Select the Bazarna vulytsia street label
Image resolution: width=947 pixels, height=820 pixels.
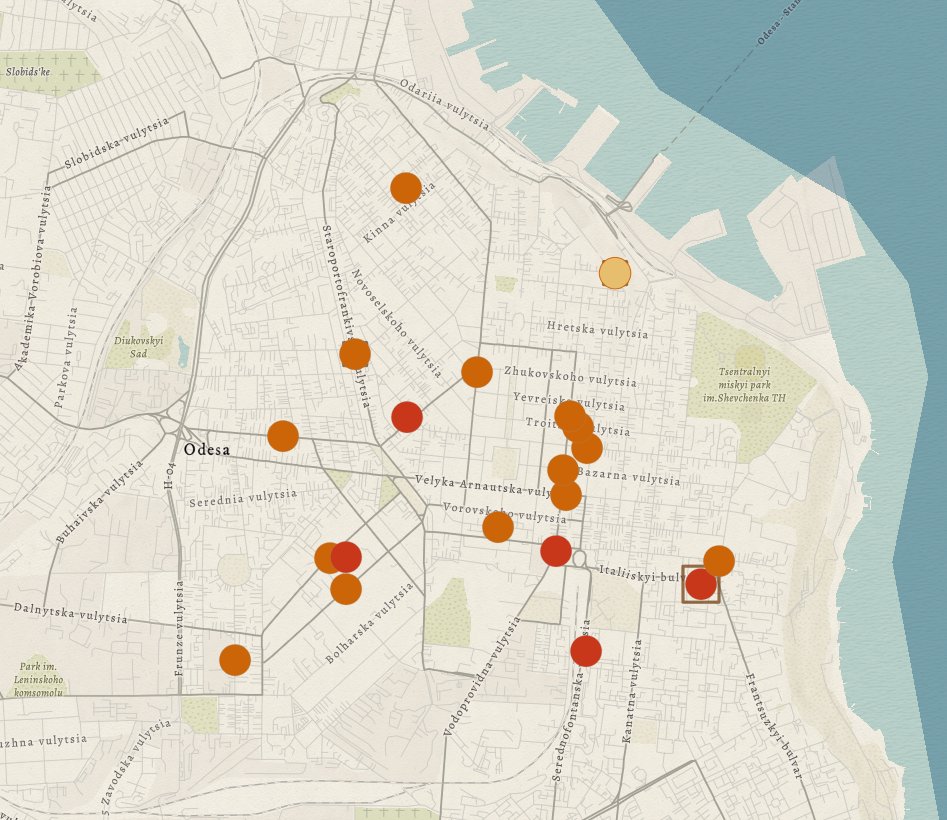click(629, 476)
